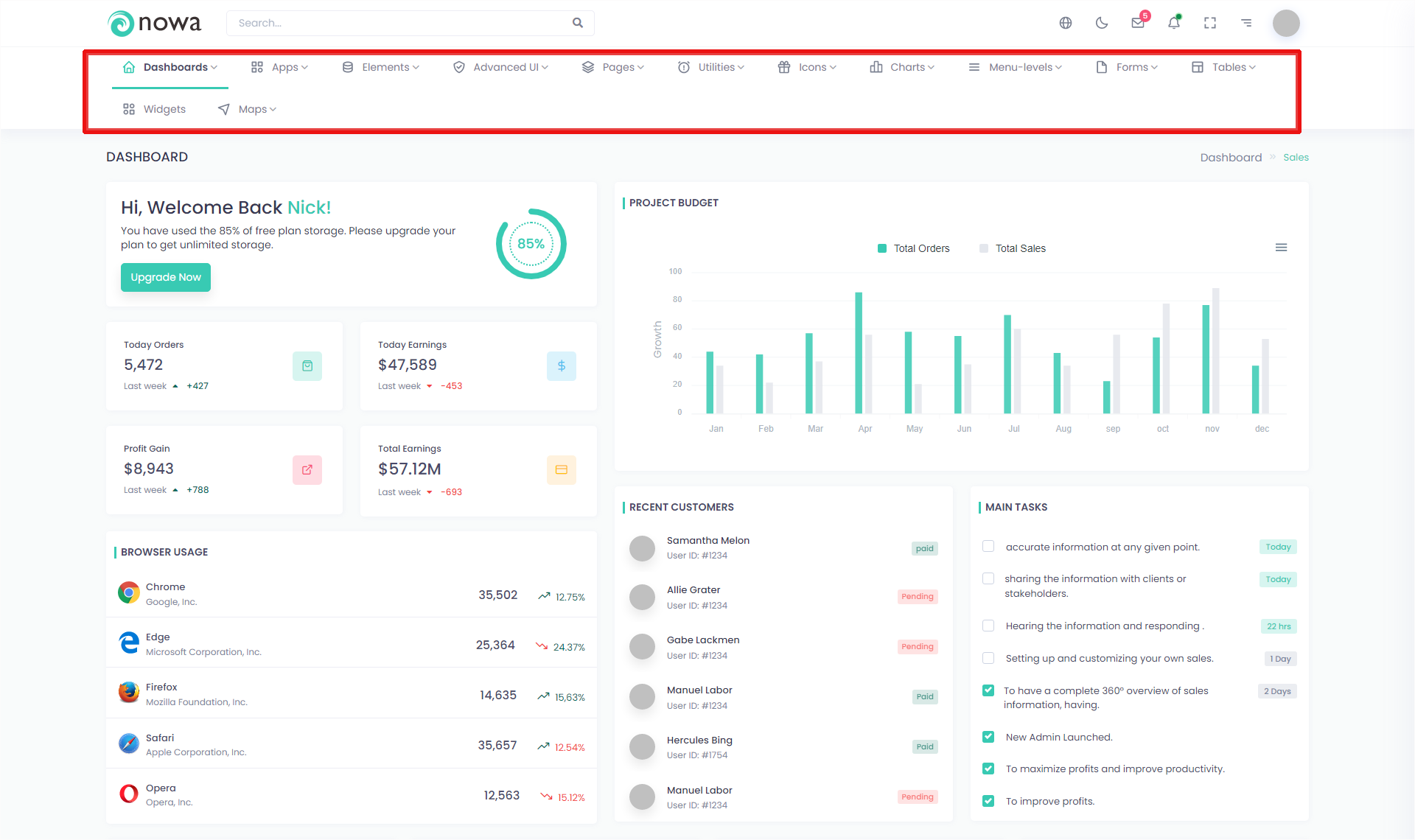1415x840 pixels.
Task: Uncheck the 'New Admin Launched' task
Action: coord(988,737)
